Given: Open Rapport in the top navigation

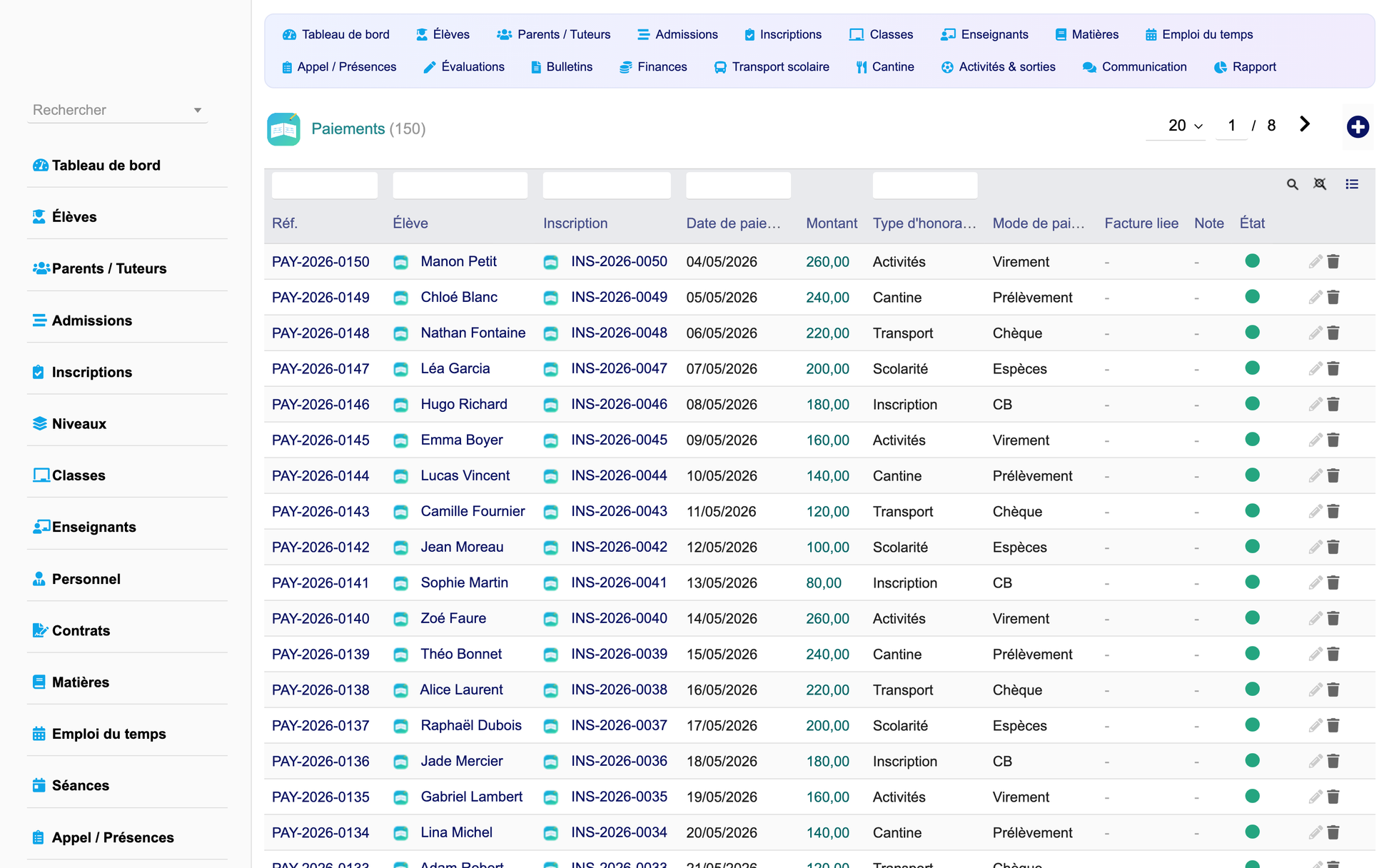Looking at the screenshot, I should (1245, 67).
